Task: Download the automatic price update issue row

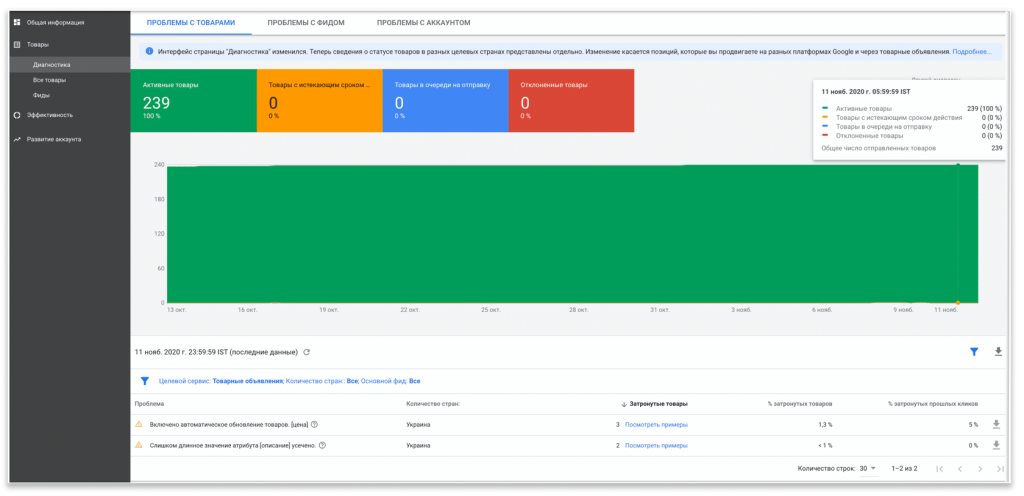Action: [996, 424]
